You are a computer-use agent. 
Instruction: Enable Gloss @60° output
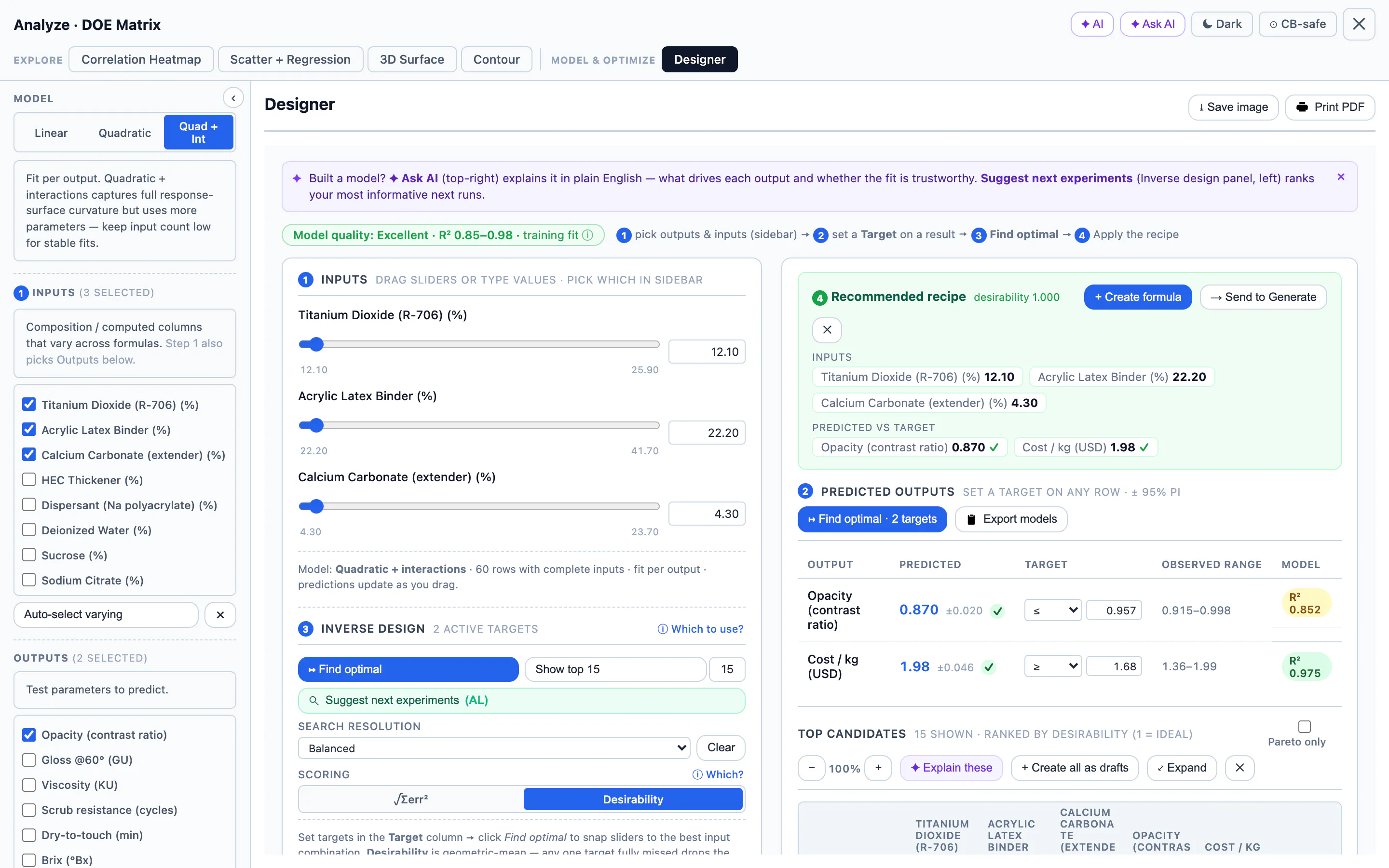[29, 760]
